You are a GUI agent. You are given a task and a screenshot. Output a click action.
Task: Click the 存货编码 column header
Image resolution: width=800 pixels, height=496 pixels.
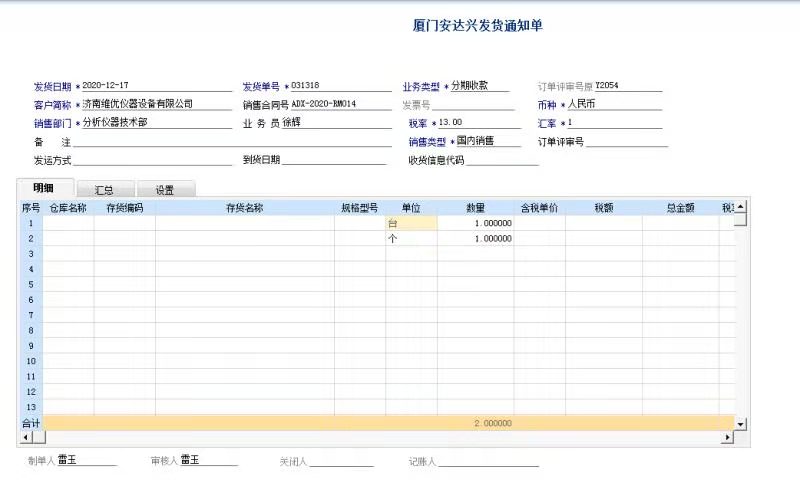(125, 208)
